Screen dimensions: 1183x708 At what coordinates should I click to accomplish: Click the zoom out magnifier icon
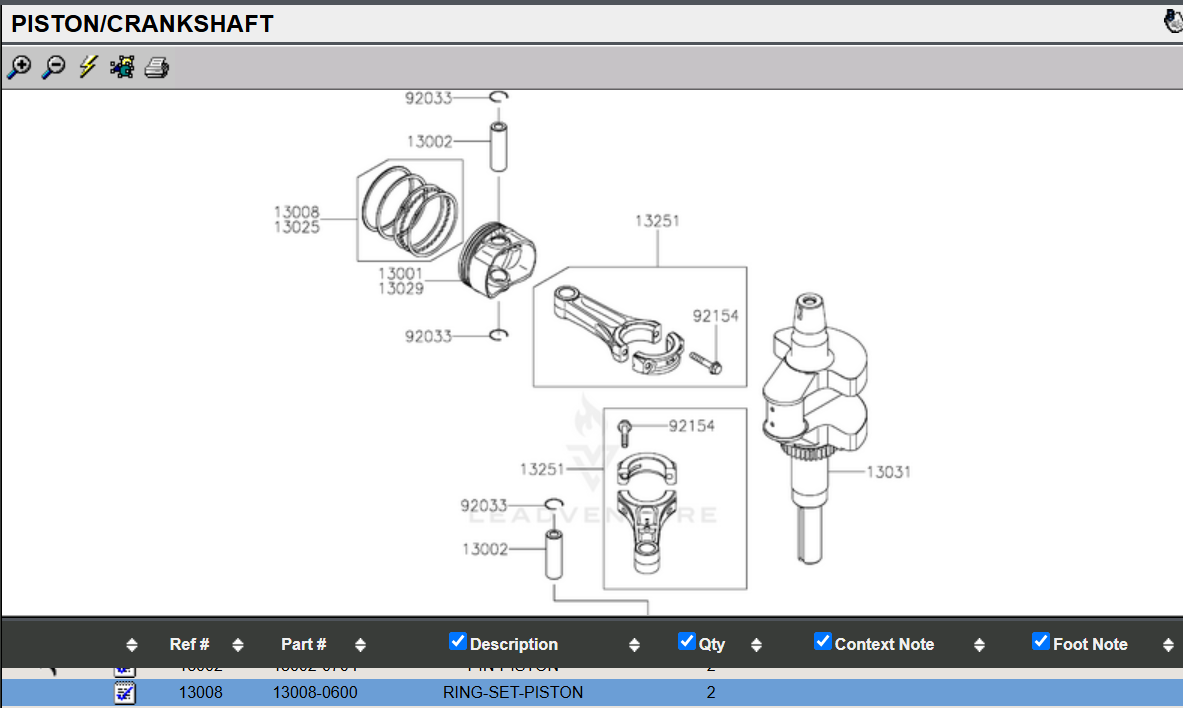pyautogui.click(x=54, y=67)
